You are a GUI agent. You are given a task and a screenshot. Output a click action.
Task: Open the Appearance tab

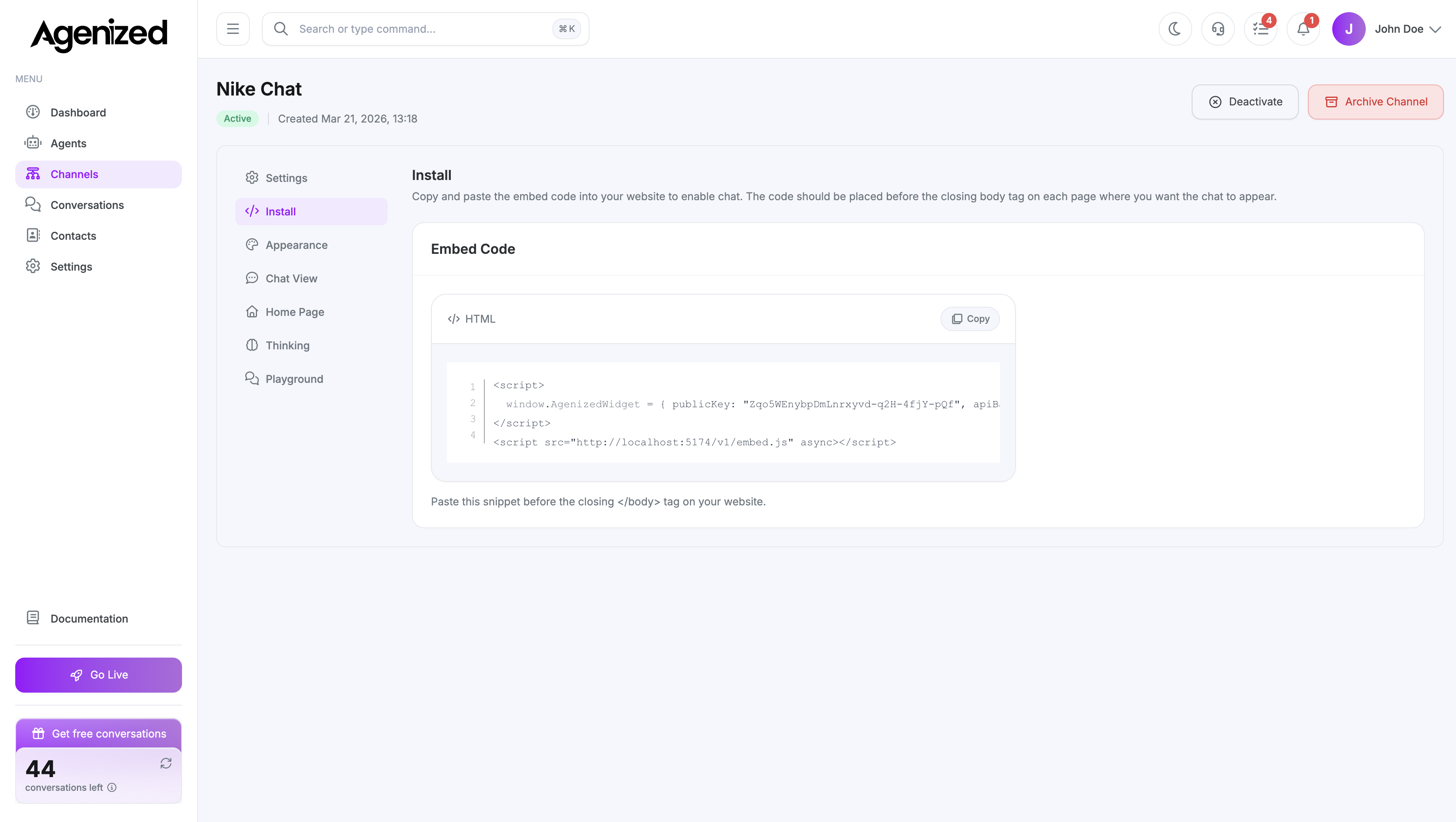(311, 245)
